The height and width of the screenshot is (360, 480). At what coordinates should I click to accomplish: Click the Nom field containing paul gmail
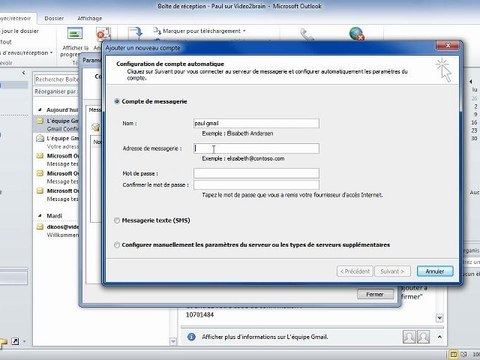[x=256, y=123]
